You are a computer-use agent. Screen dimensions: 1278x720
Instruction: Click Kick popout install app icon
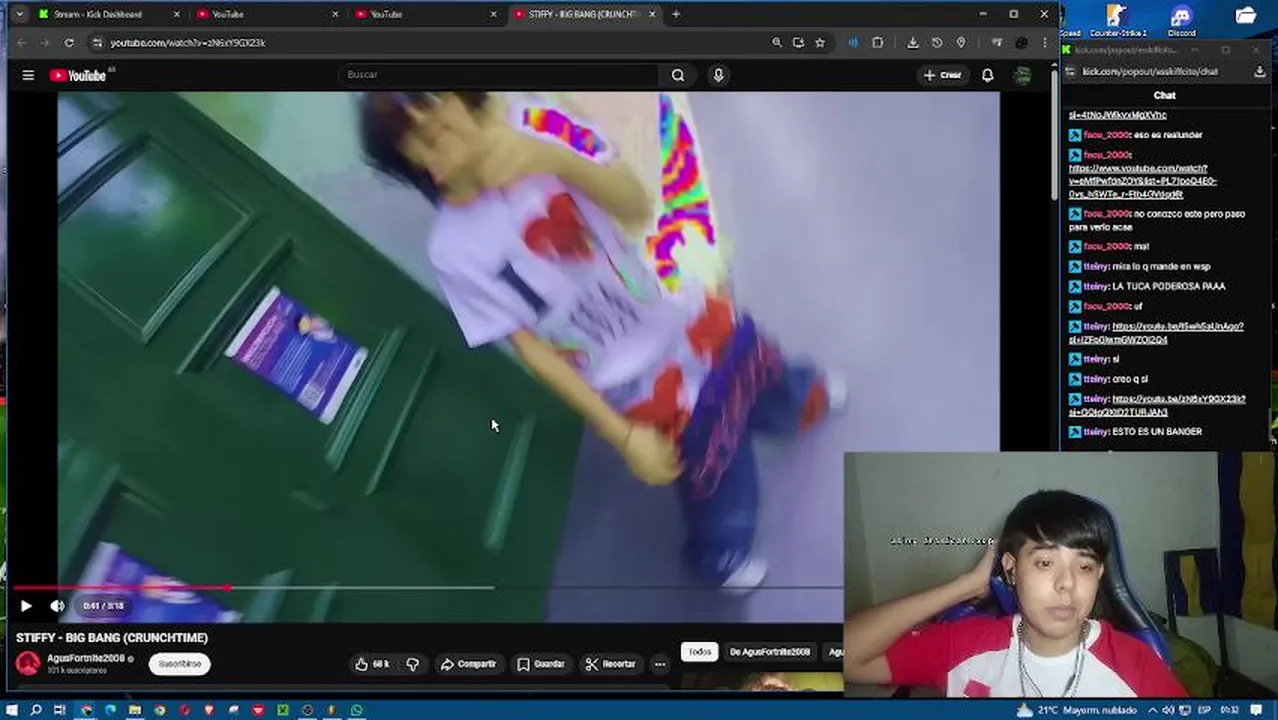pos(1260,72)
